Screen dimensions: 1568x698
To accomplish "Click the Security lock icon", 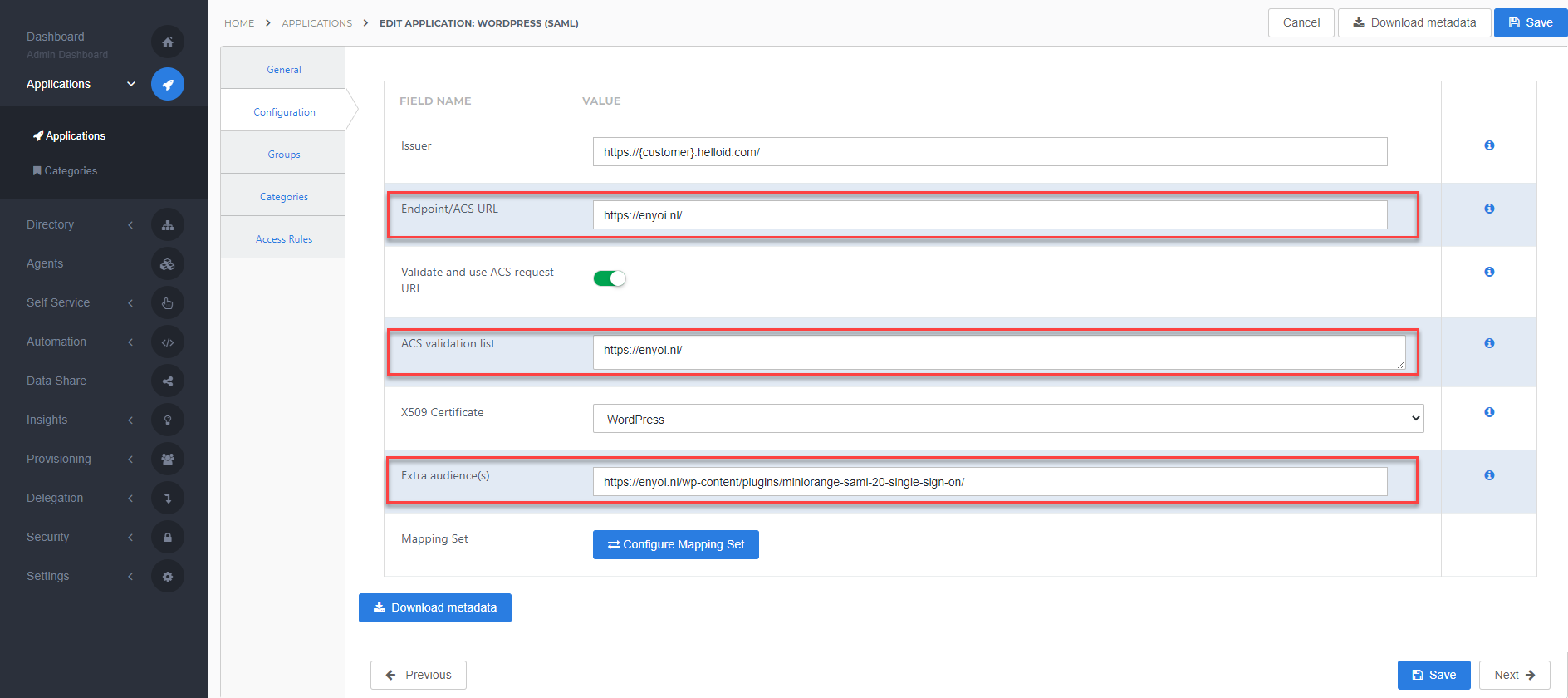I will (168, 538).
